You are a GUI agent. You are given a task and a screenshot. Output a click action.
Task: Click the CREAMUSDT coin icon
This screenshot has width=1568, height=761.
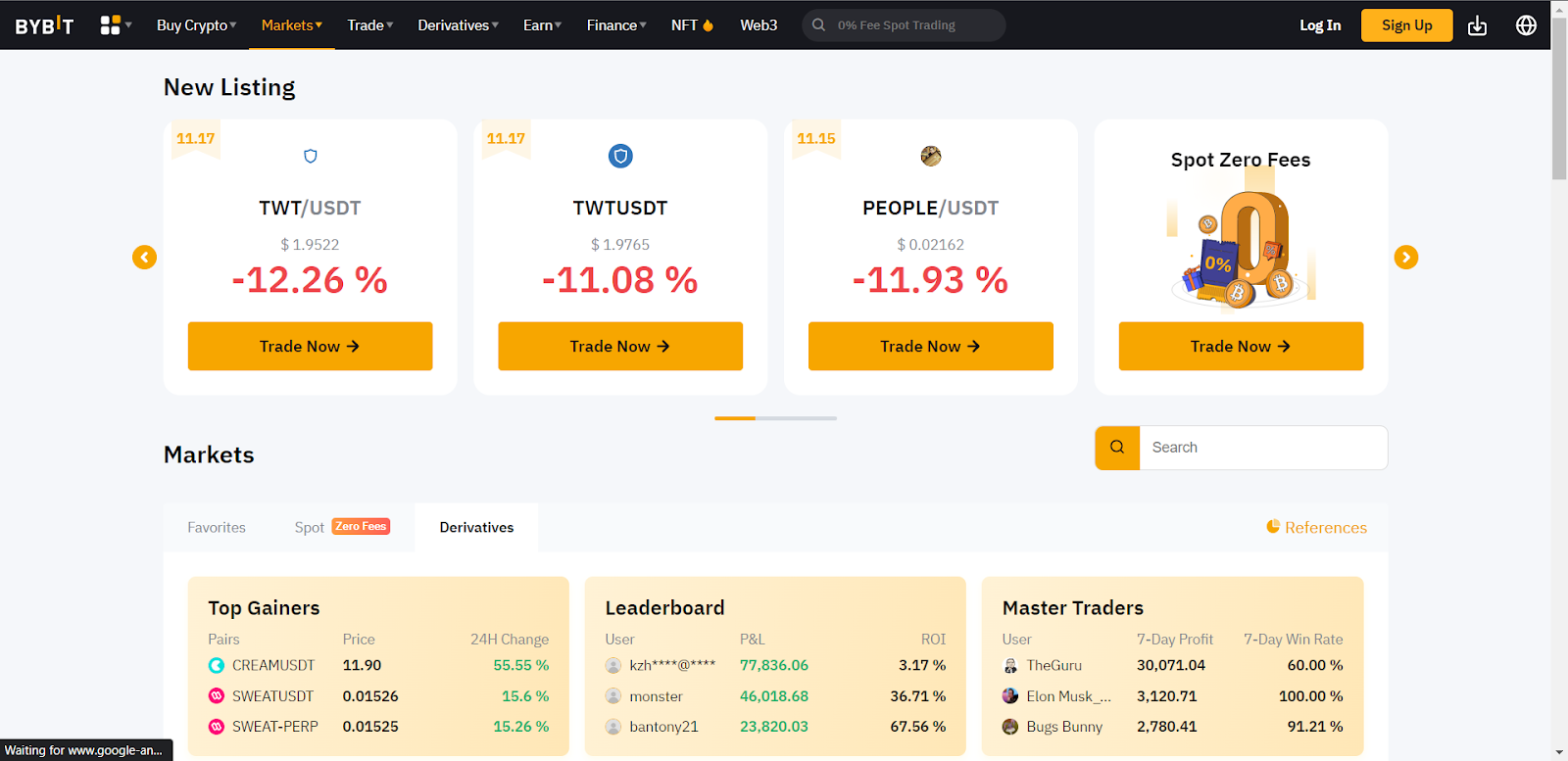click(x=217, y=666)
